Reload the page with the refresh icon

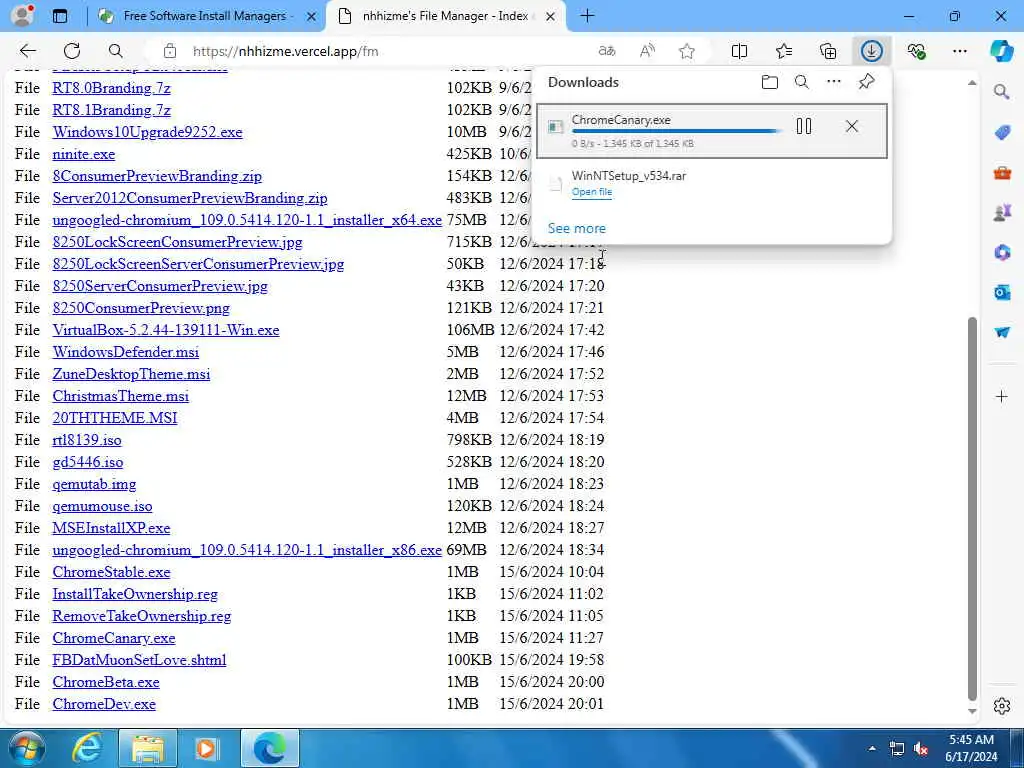[72, 51]
